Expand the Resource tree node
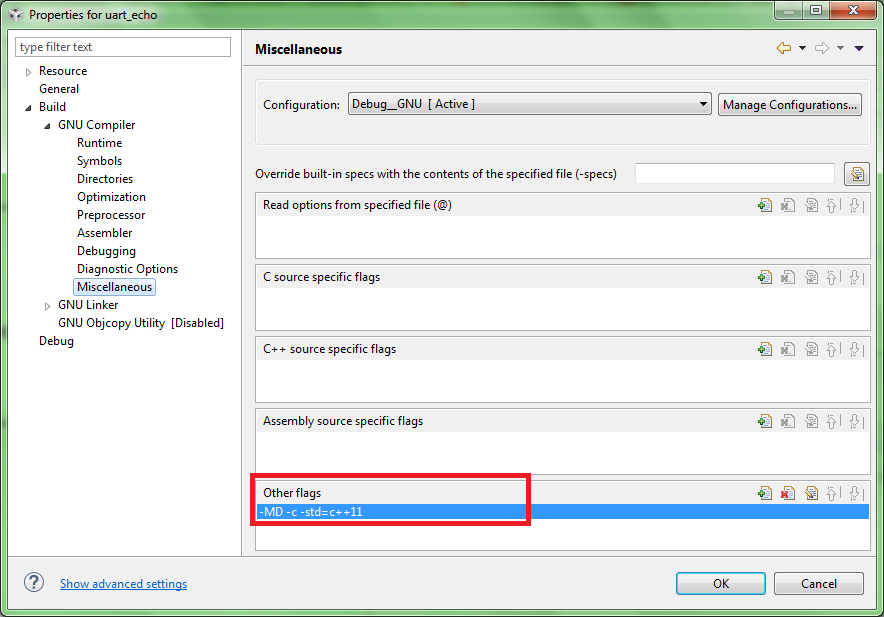 coord(28,72)
